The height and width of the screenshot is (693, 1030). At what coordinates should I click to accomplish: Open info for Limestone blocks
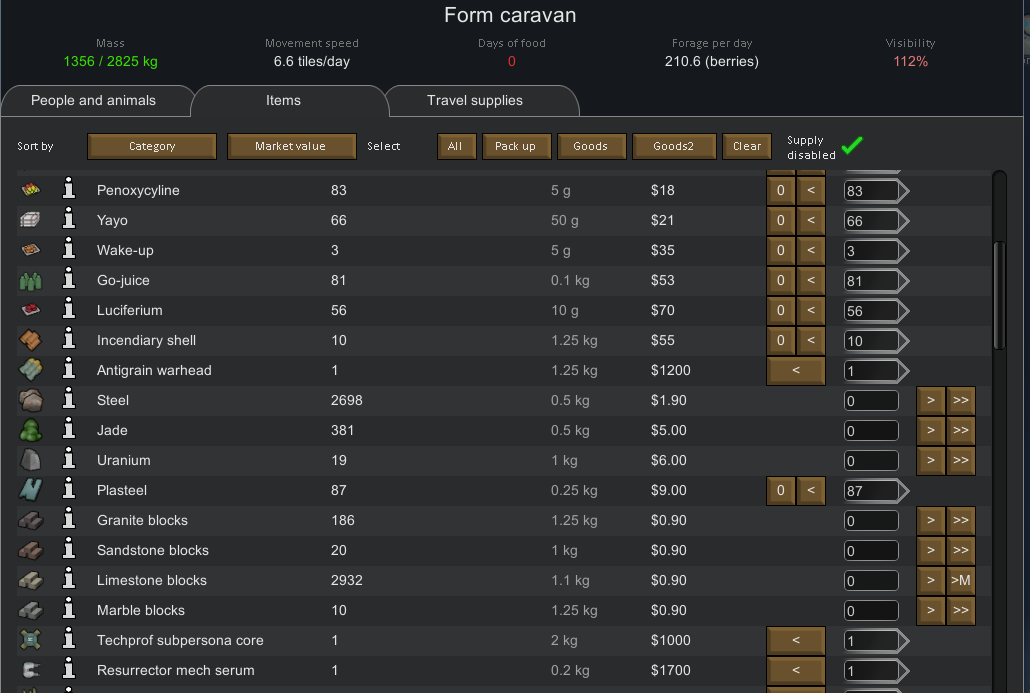pyautogui.click(x=69, y=580)
